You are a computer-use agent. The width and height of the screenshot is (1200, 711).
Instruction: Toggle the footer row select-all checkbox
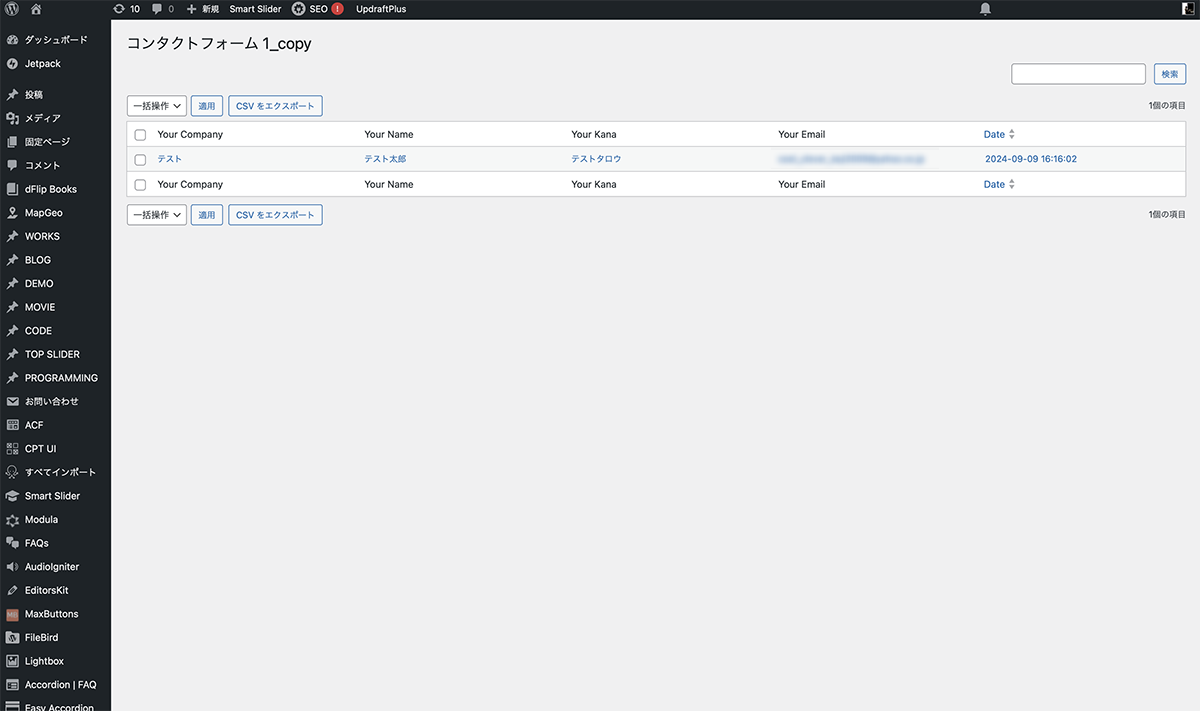140,185
